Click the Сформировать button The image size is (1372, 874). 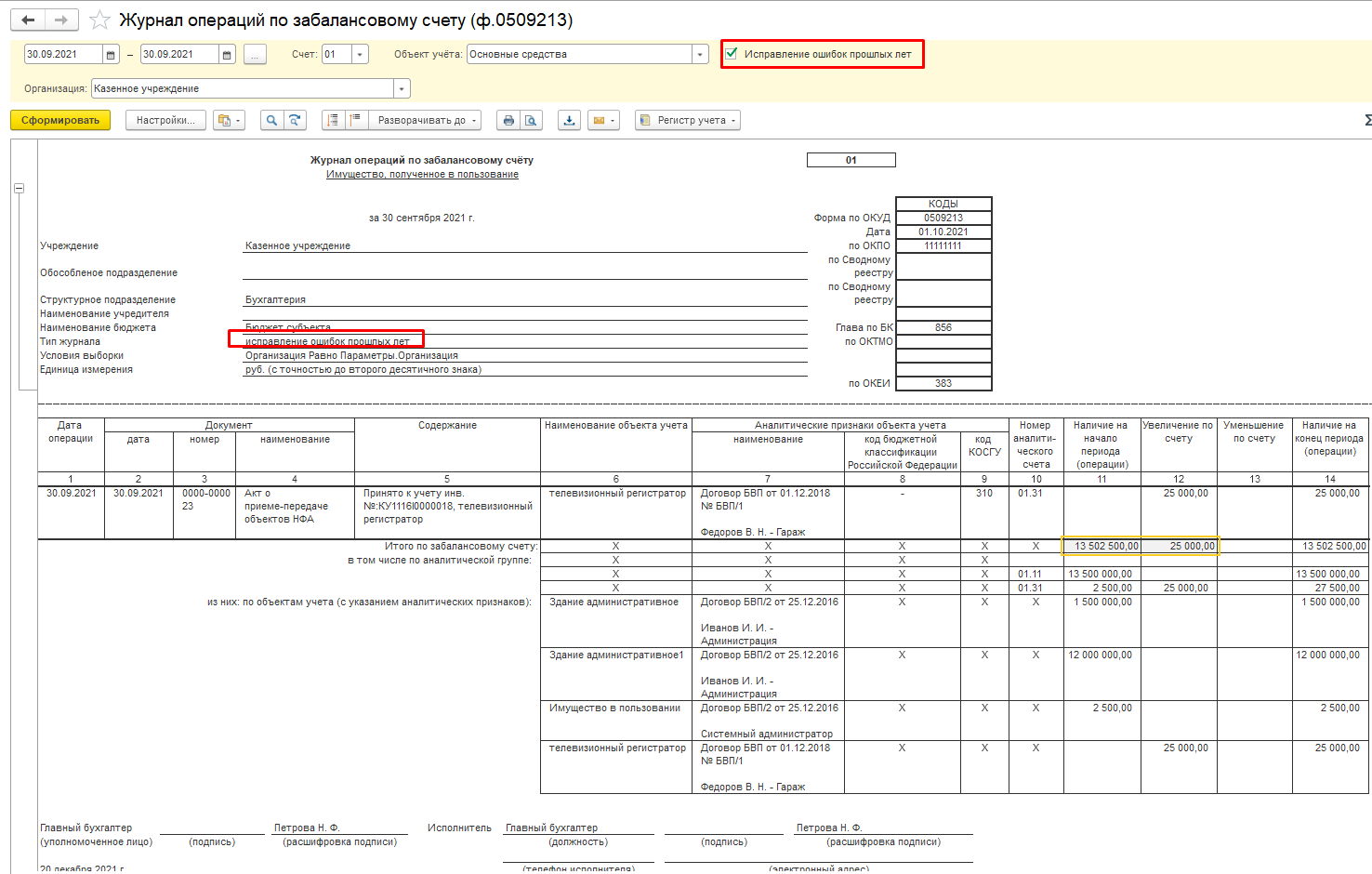click(x=60, y=120)
